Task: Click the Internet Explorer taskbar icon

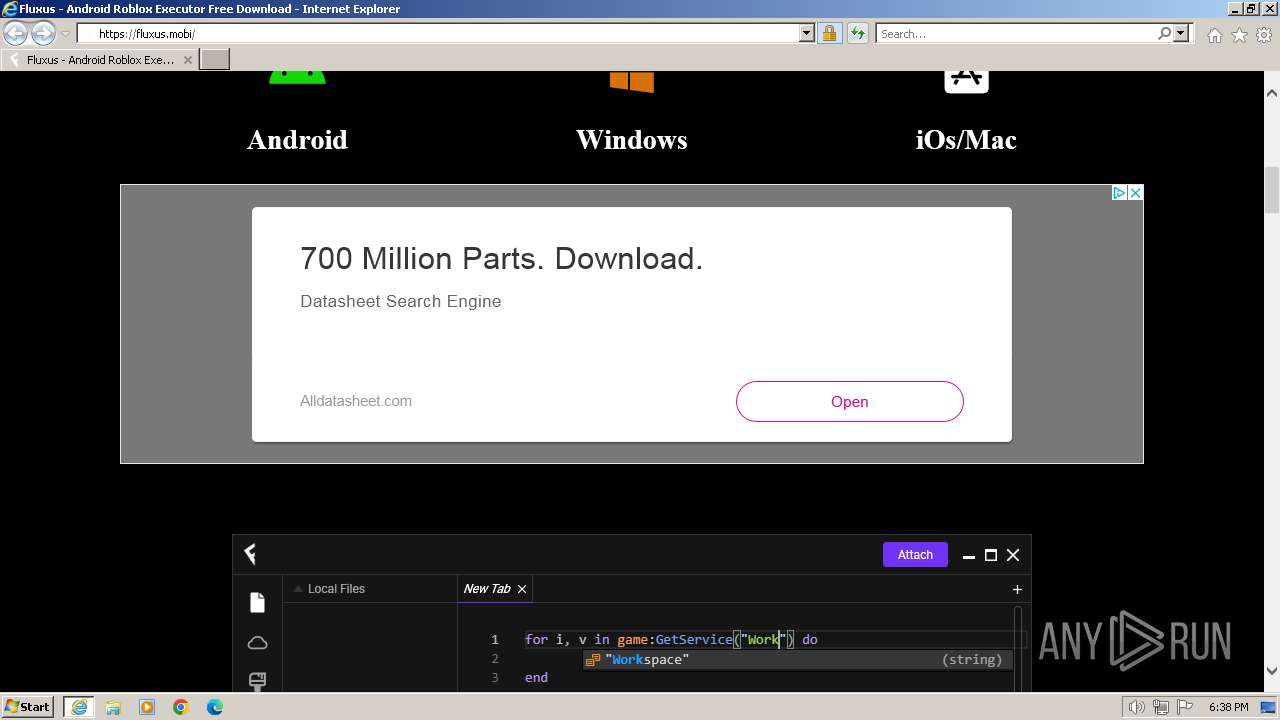Action: tap(79, 707)
